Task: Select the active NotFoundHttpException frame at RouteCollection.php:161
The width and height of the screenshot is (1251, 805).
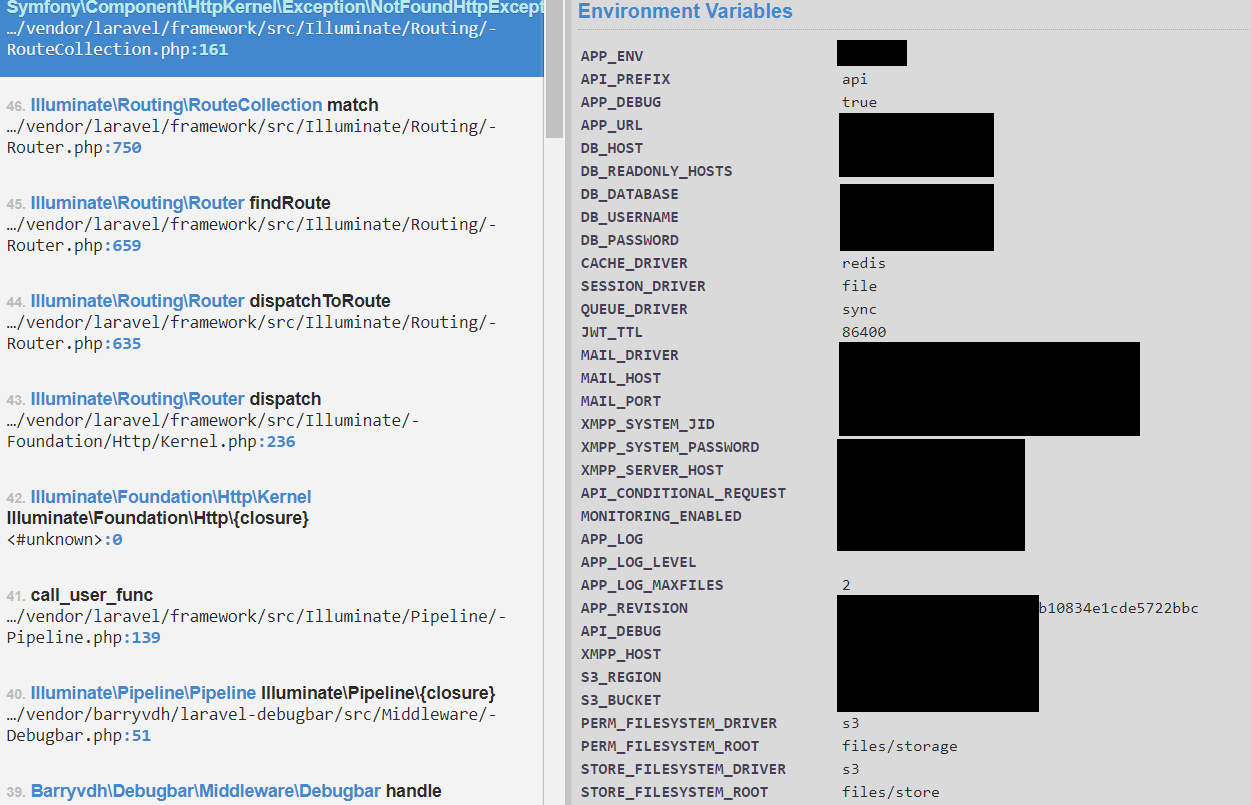Action: pyautogui.click(x=272, y=38)
